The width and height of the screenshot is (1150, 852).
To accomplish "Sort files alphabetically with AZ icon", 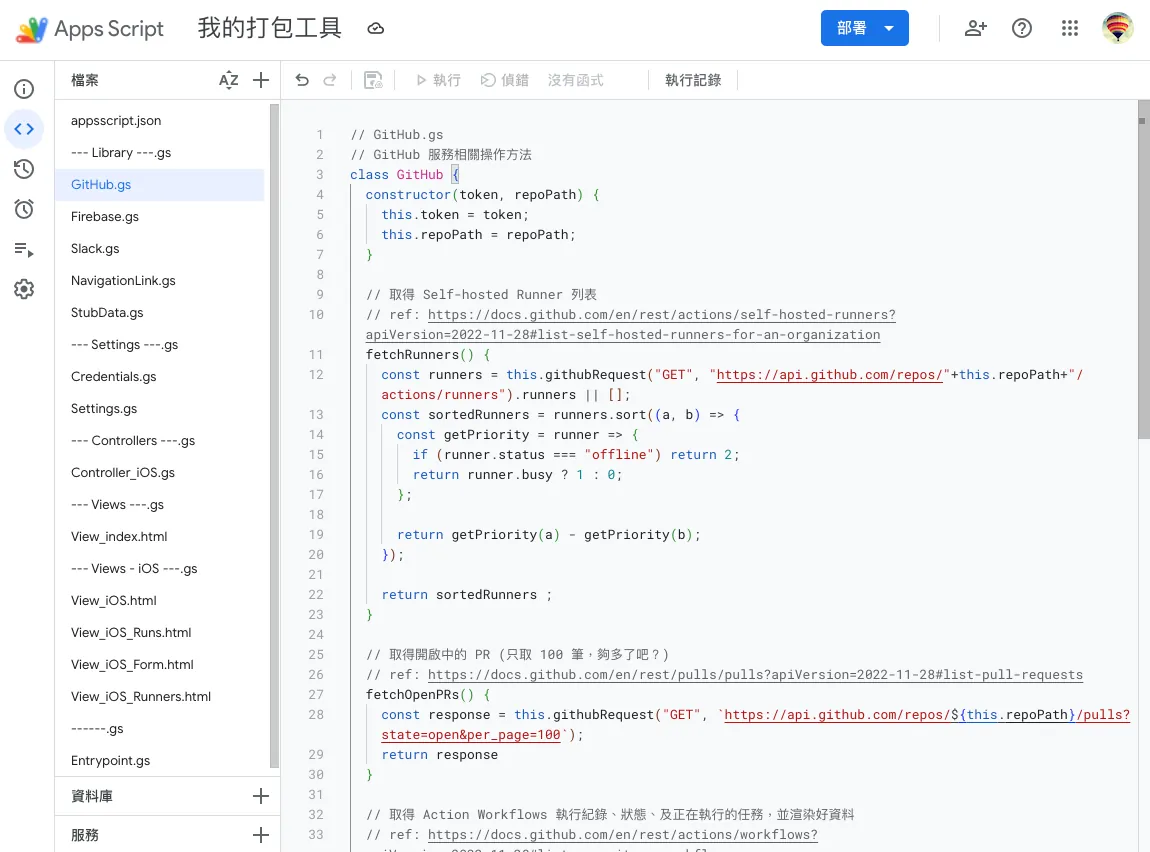I will point(229,80).
